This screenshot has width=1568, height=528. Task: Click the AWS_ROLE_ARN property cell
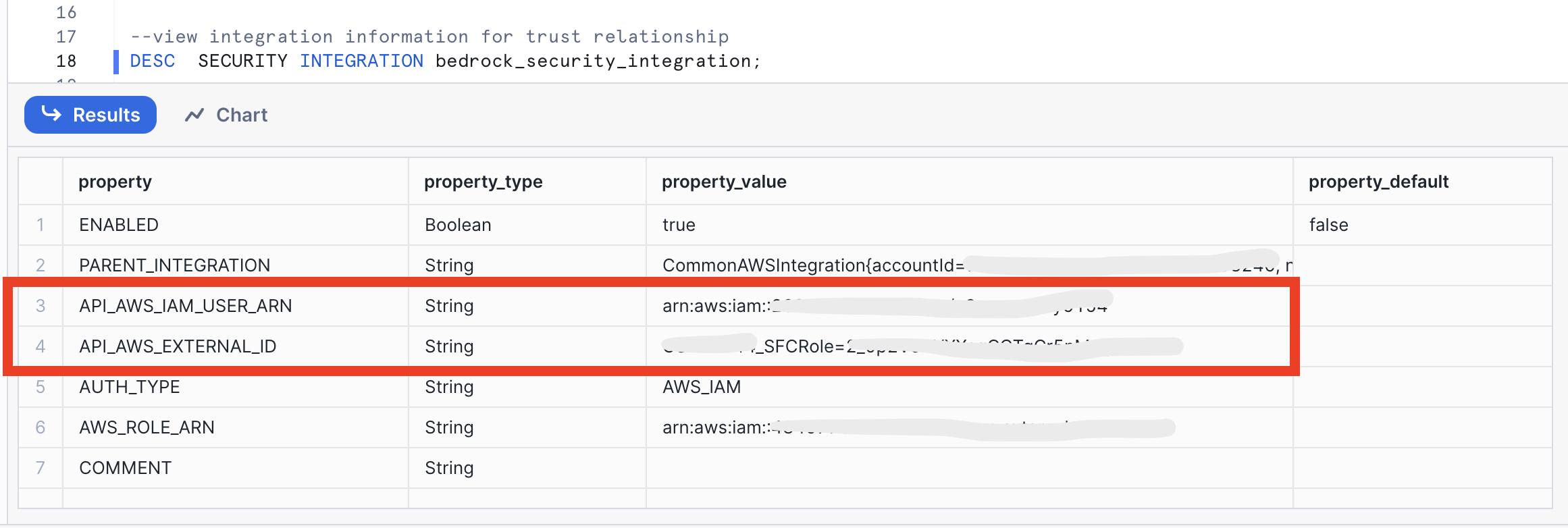[x=147, y=427]
